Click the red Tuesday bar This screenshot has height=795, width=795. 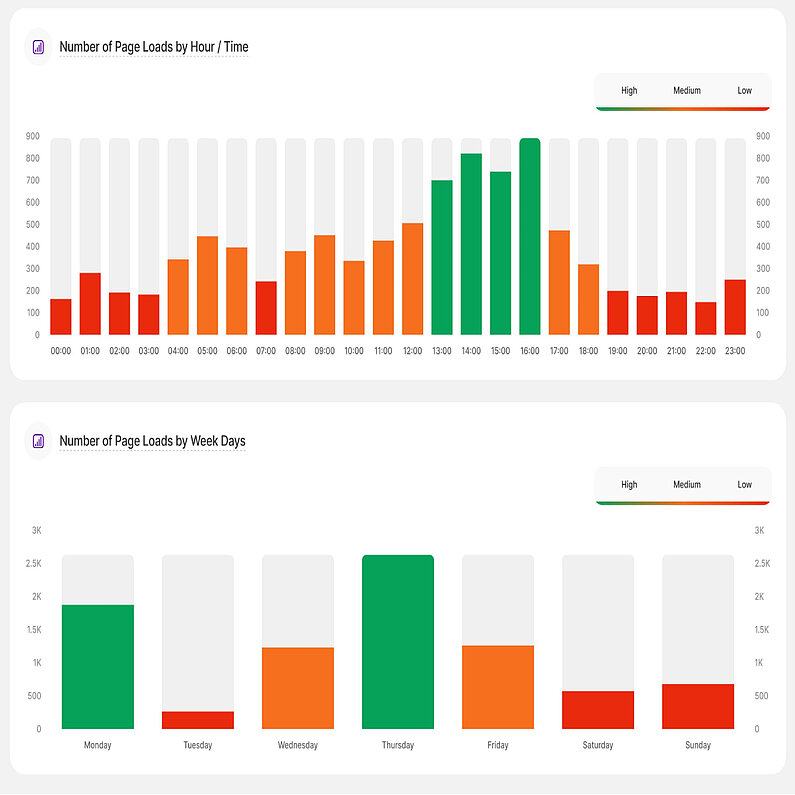pyautogui.click(x=198, y=720)
